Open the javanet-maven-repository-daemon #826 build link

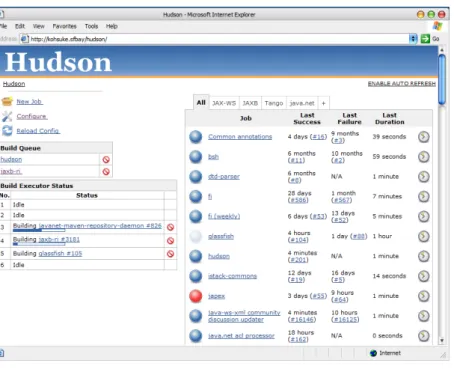click(100, 226)
